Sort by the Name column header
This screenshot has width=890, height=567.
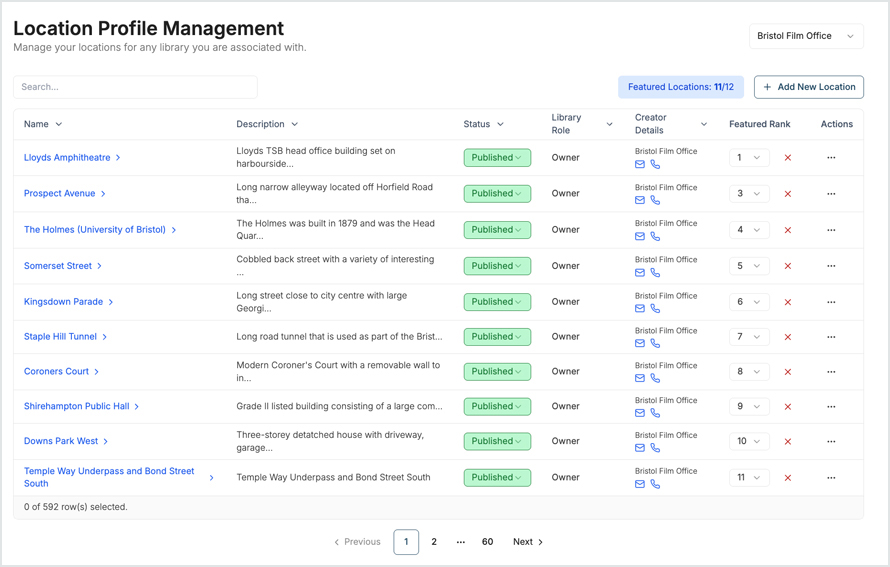tap(43, 124)
